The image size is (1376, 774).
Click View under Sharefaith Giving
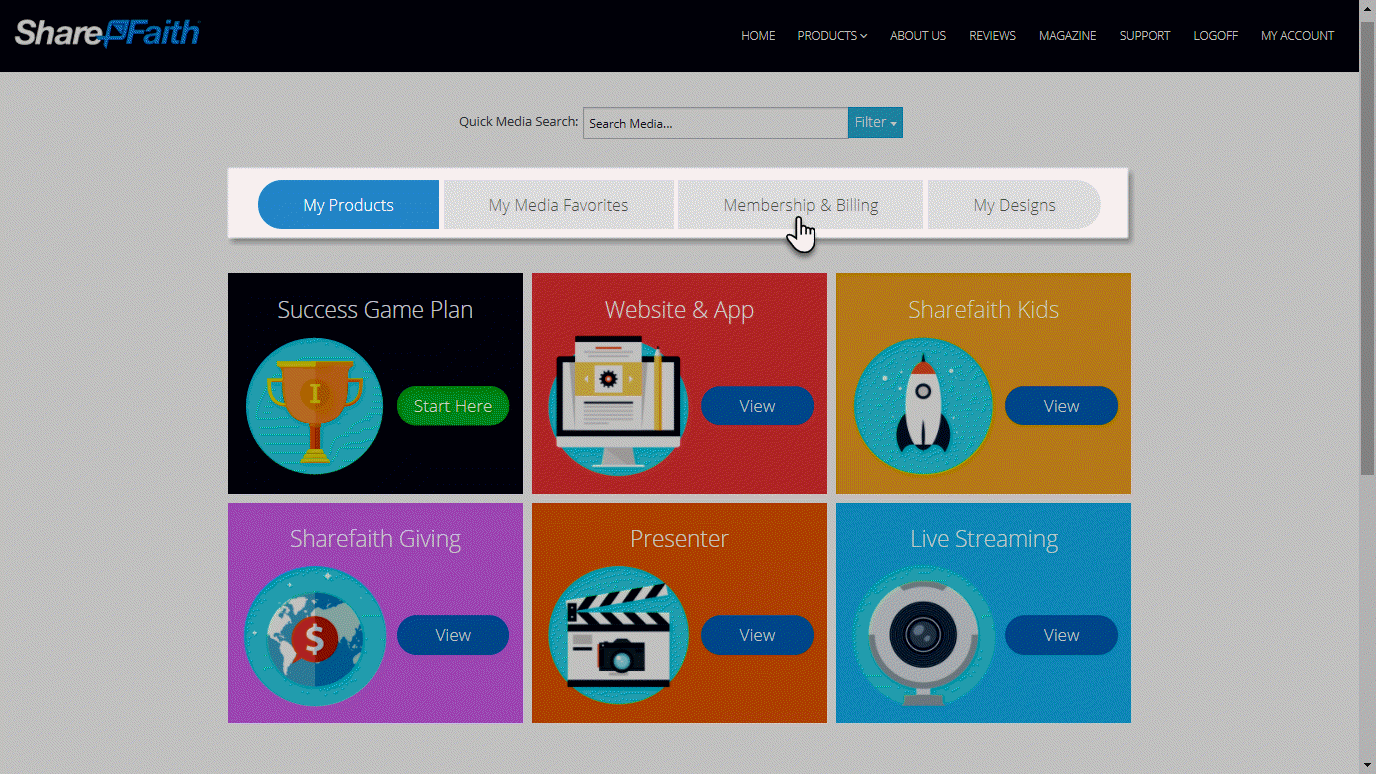click(453, 635)
